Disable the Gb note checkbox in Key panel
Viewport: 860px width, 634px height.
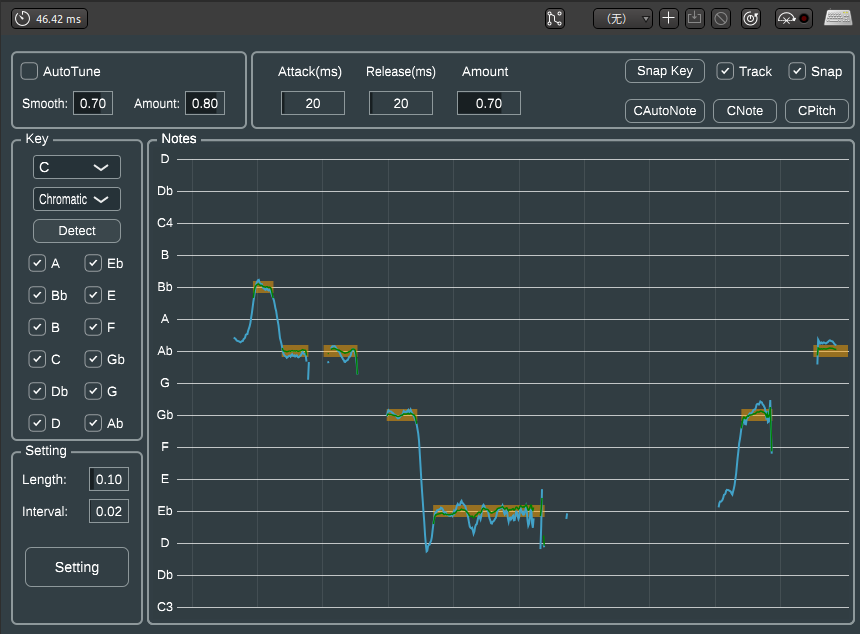(93, 359)
